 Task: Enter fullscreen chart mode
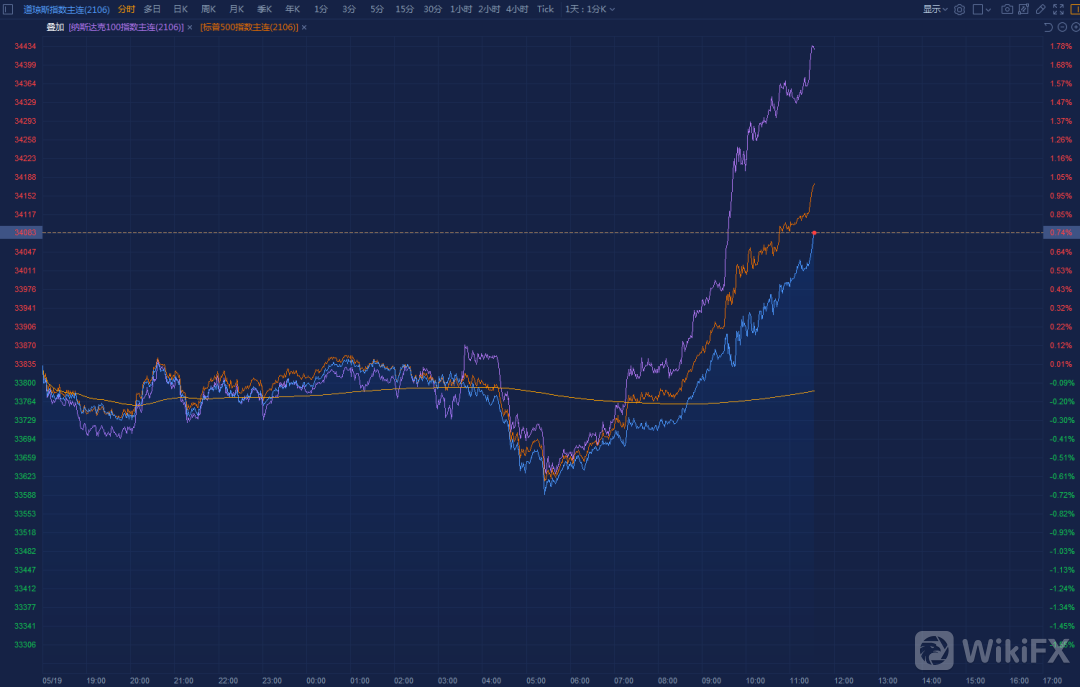click(x=1058, y=9)
